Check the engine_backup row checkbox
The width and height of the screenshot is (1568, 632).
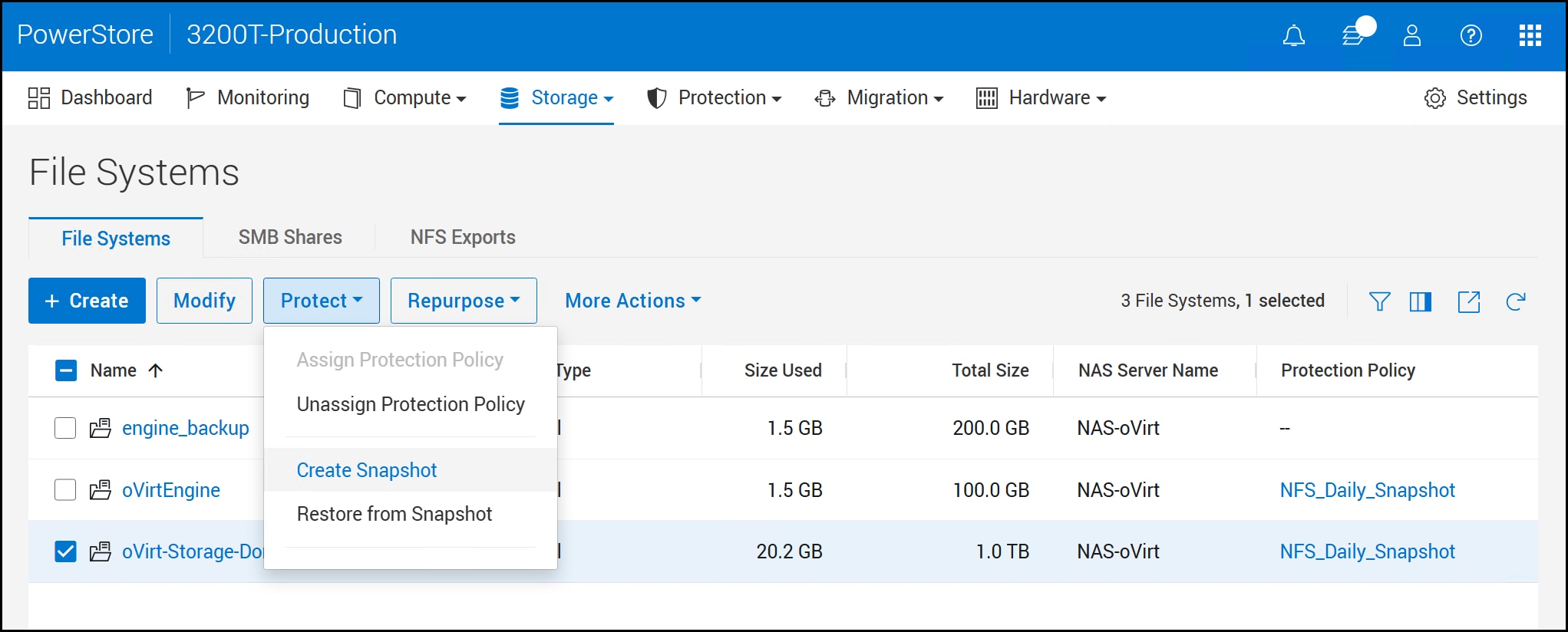tap(65, 428)
